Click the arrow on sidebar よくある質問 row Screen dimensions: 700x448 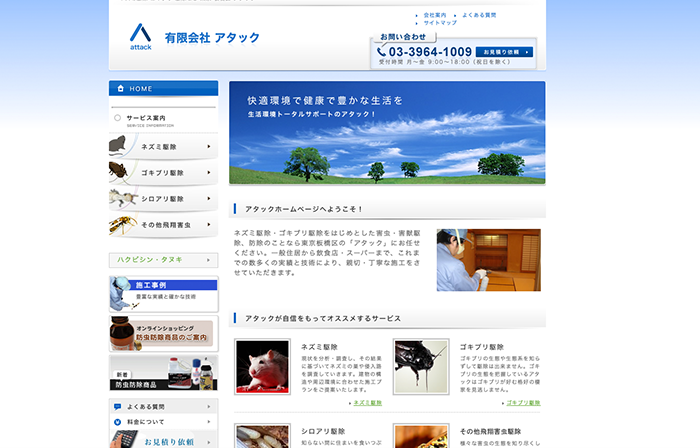click(208, 407)
